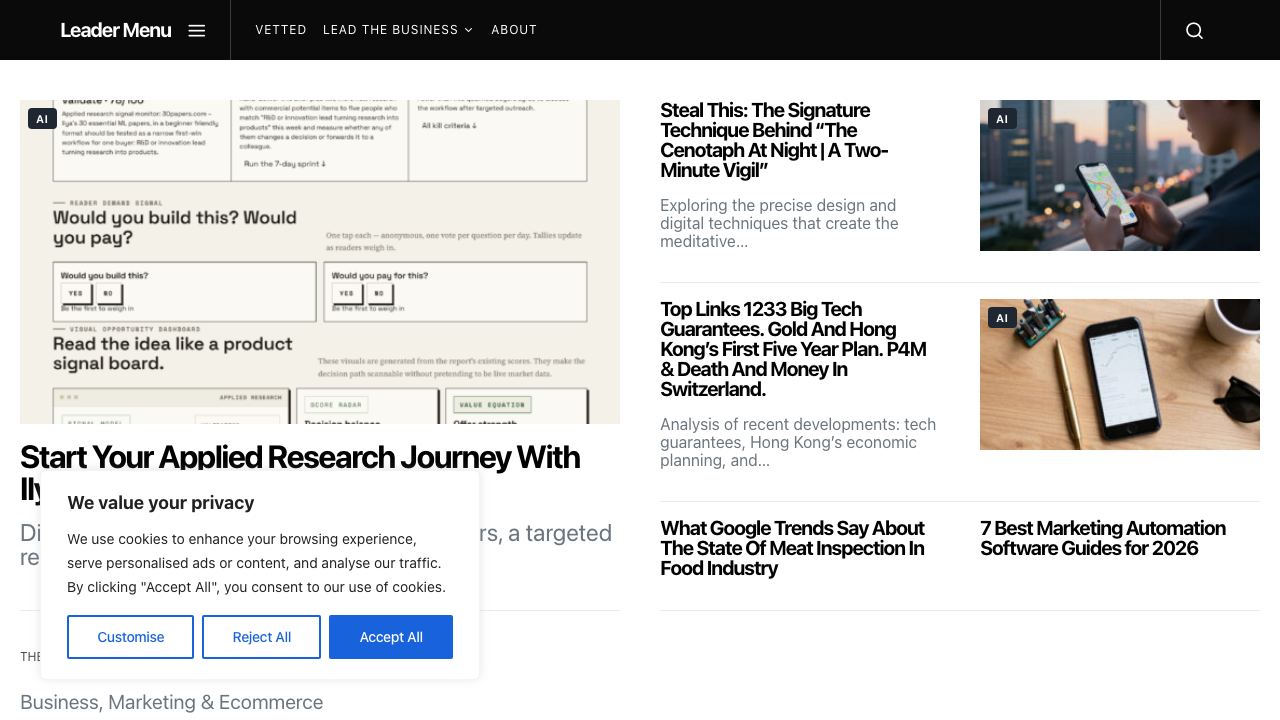This screenshot has width=1280, height=720.
Task: Expand the LEAD THE BUSINESS dropdown
Action: pos(398,30)
